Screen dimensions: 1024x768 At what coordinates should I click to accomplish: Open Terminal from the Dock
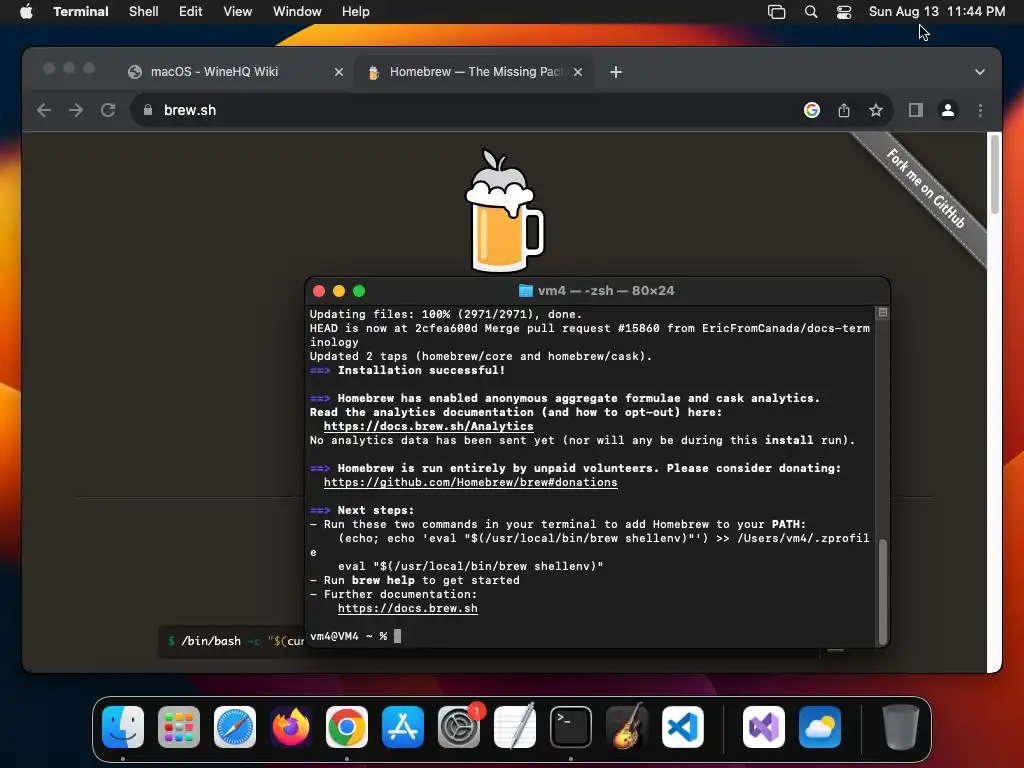tap(571, 726)
